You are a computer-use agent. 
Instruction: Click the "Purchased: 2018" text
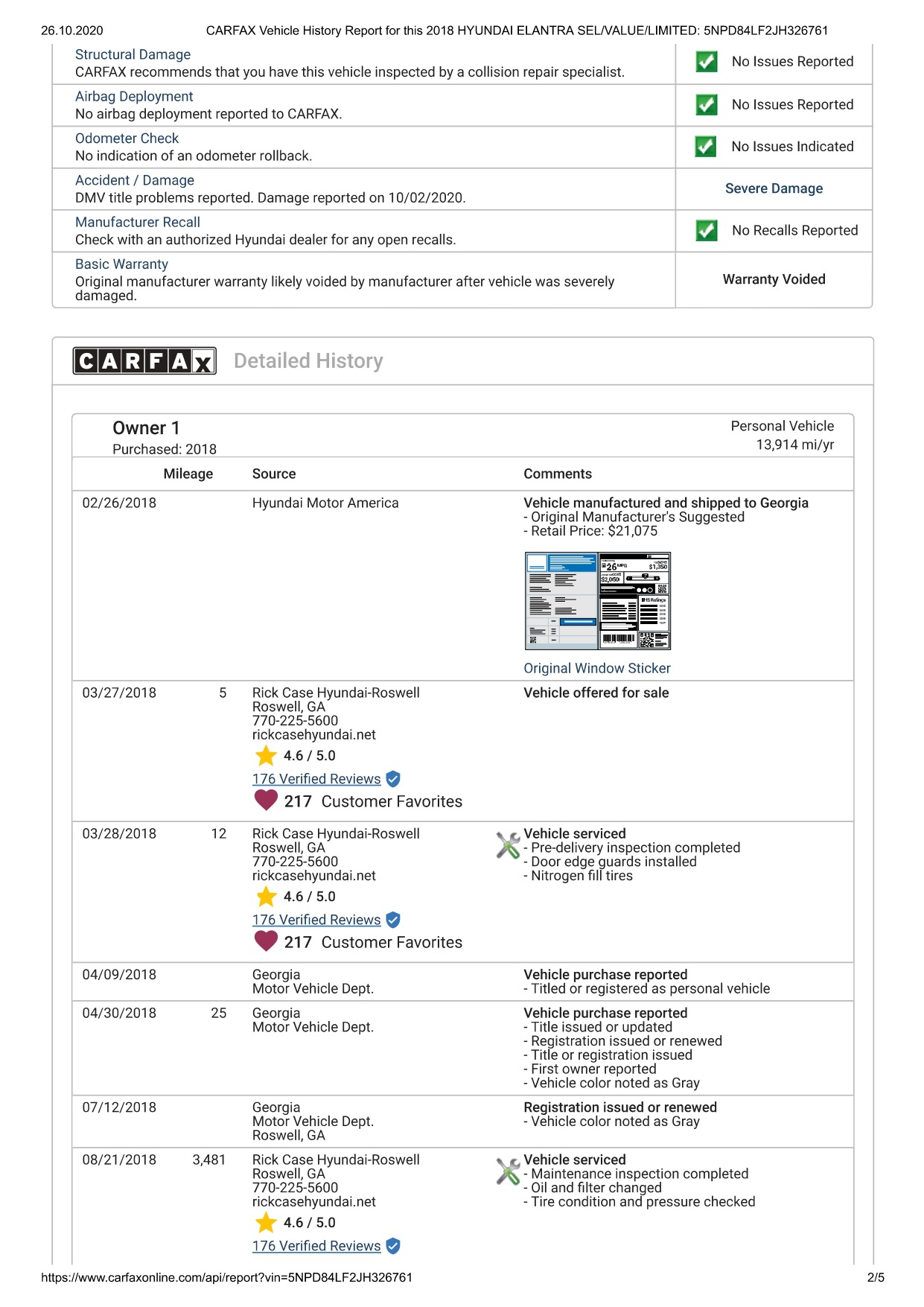(165, 450)
